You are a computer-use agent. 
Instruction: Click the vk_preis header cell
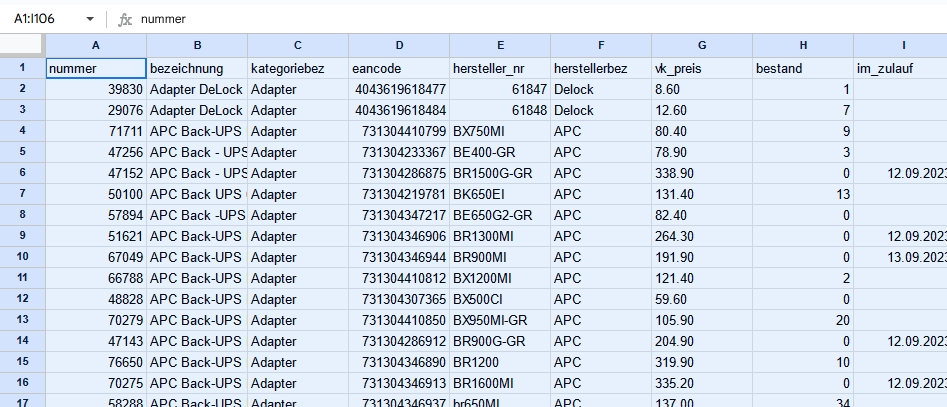click(702, 68)
